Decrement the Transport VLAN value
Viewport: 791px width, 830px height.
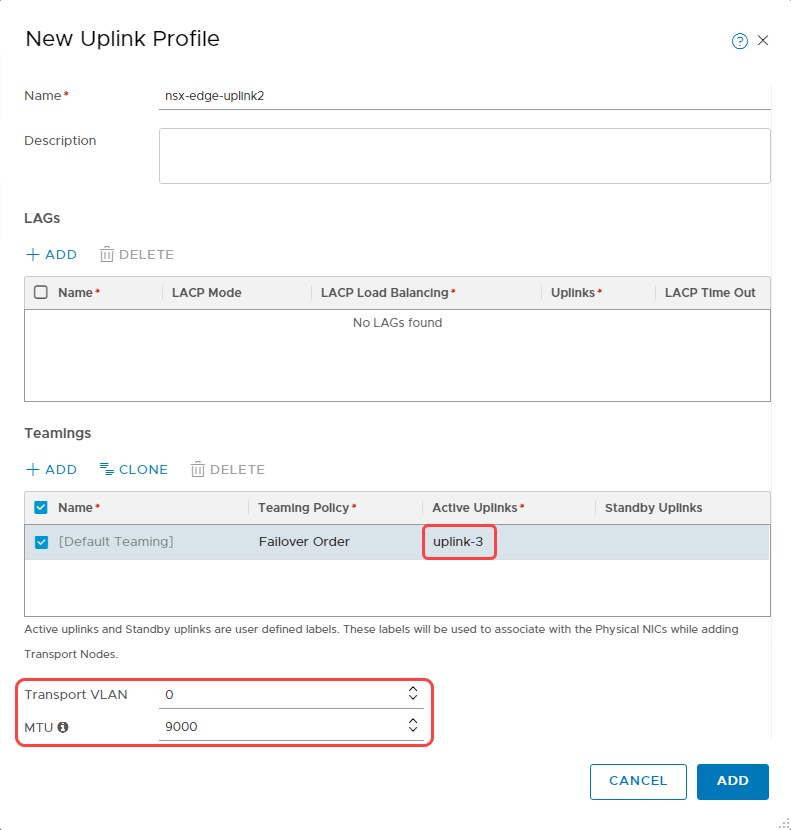412,697
